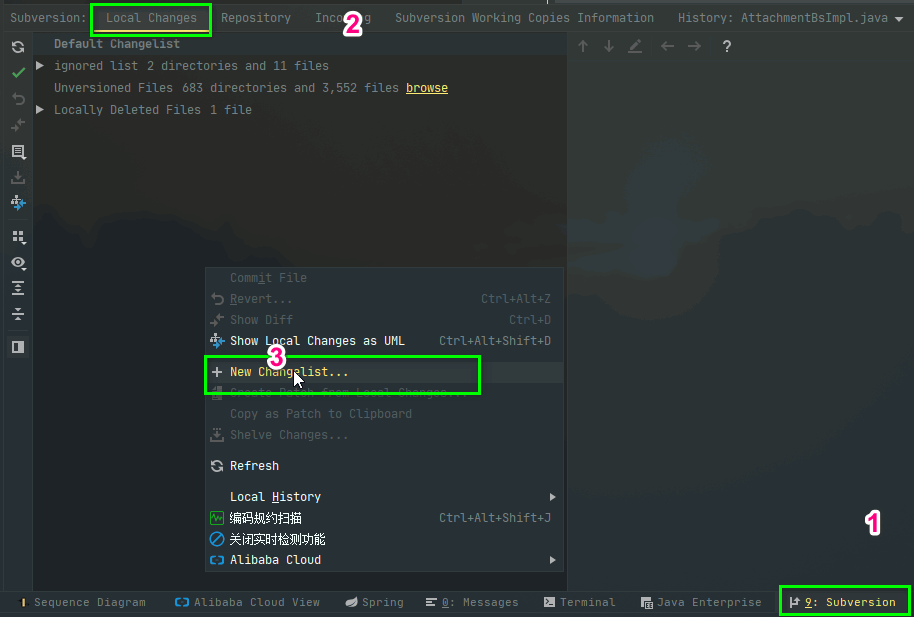This screenshot has height=617, width=914.
Task: Click the browse link for unversioned files
Action: [427, 88]
